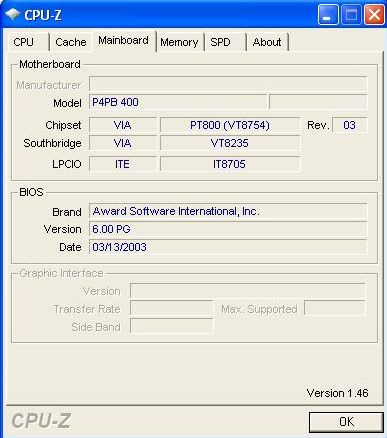The width and height of the screenshot is (387, 438).
Task: Click the Southbridge vendor VIA field
Action: click(x=123, y=143)
